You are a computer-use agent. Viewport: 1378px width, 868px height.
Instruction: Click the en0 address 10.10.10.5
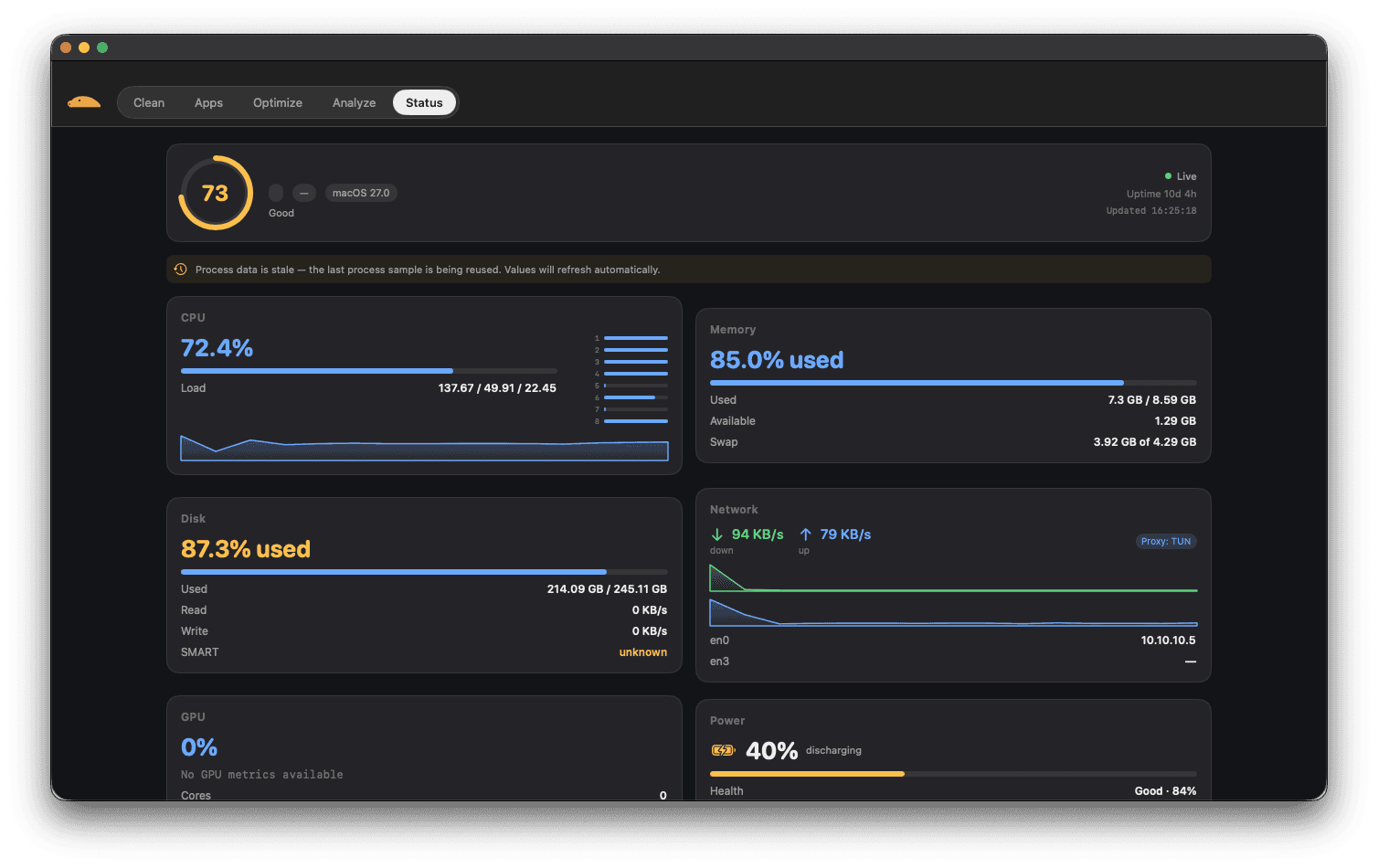point(1168,640)
